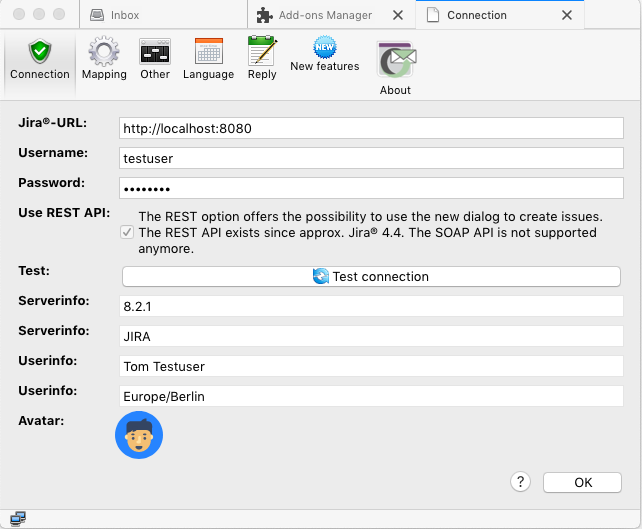Open the About pane

395,67
